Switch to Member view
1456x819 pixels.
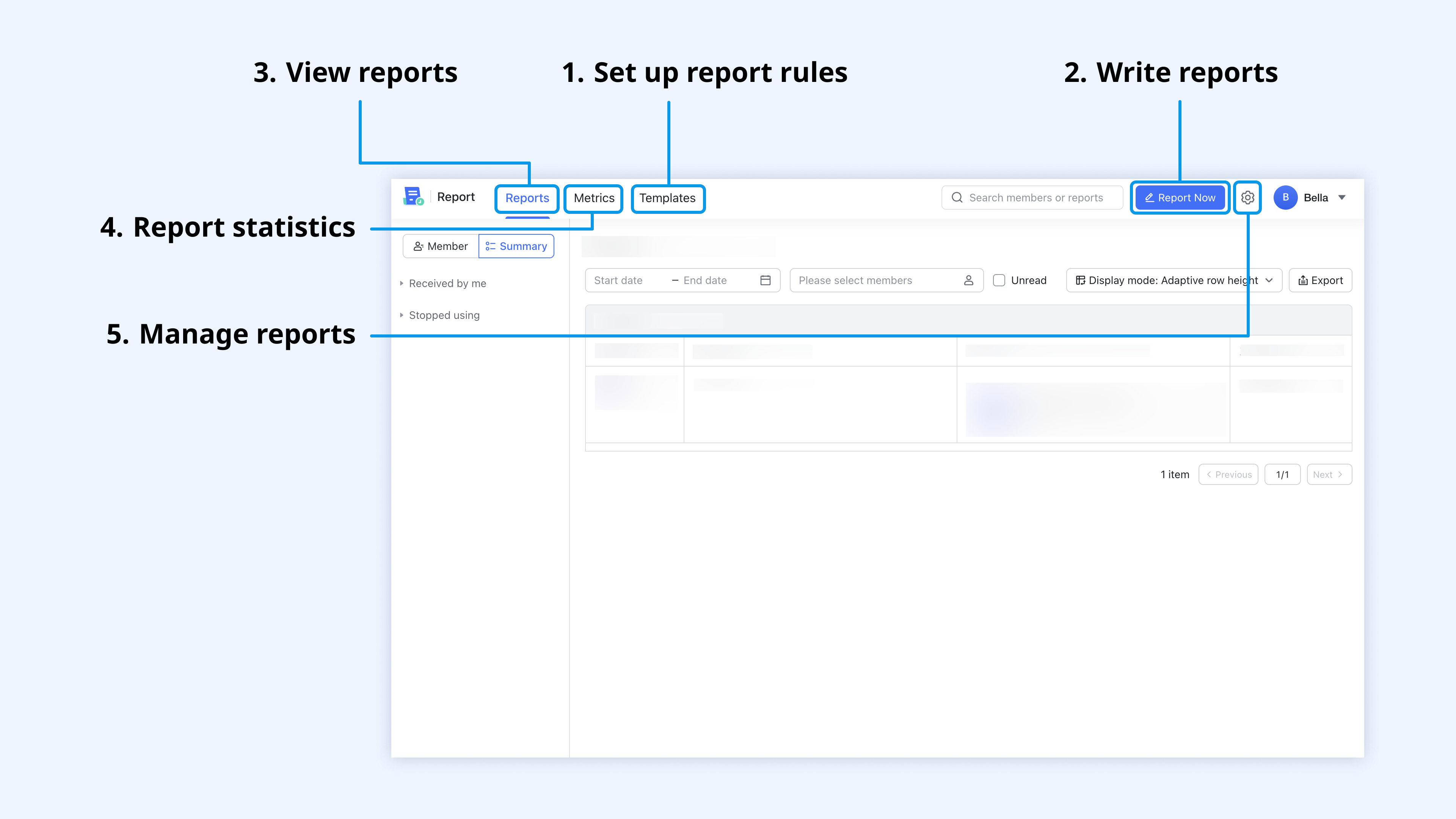pyautogui.click(x=440, y=246)
